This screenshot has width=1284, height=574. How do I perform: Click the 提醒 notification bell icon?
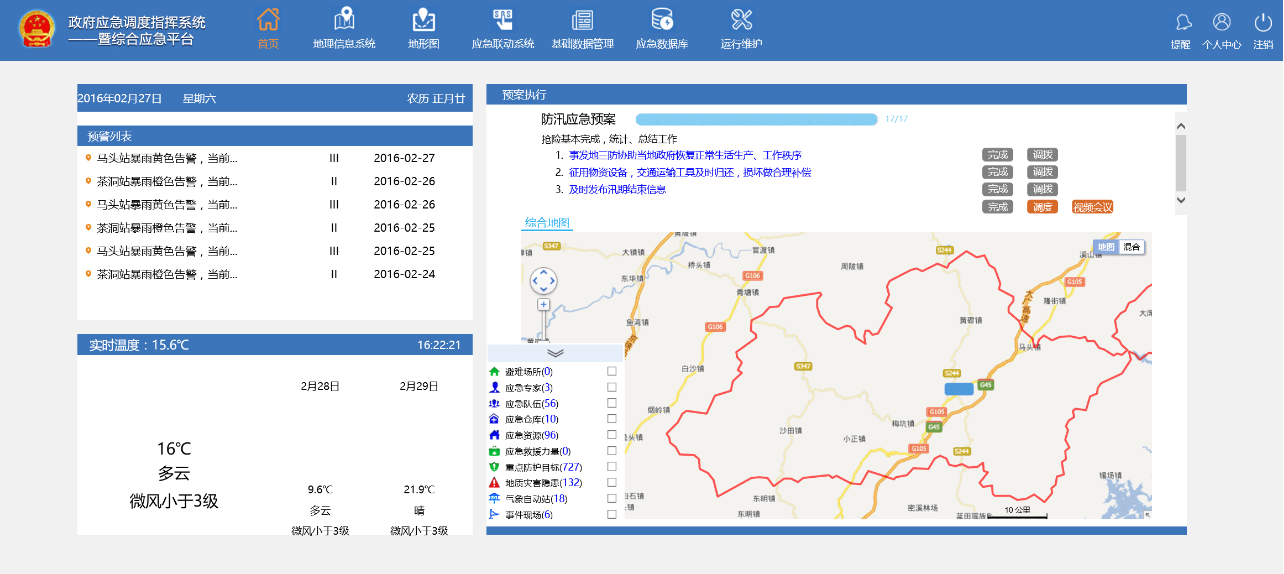click(1181, 23)
